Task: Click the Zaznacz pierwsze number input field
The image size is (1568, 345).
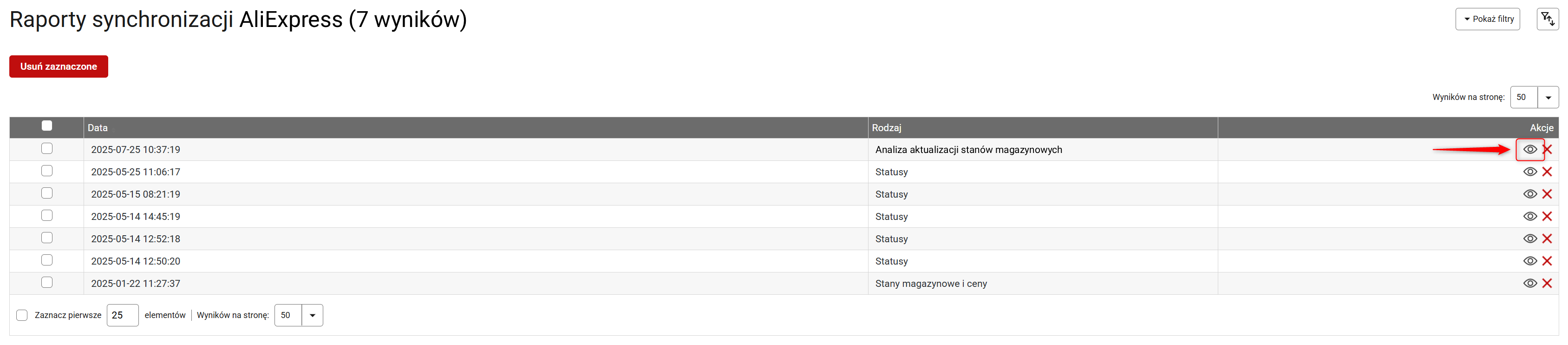Action: tap(122, 315)
